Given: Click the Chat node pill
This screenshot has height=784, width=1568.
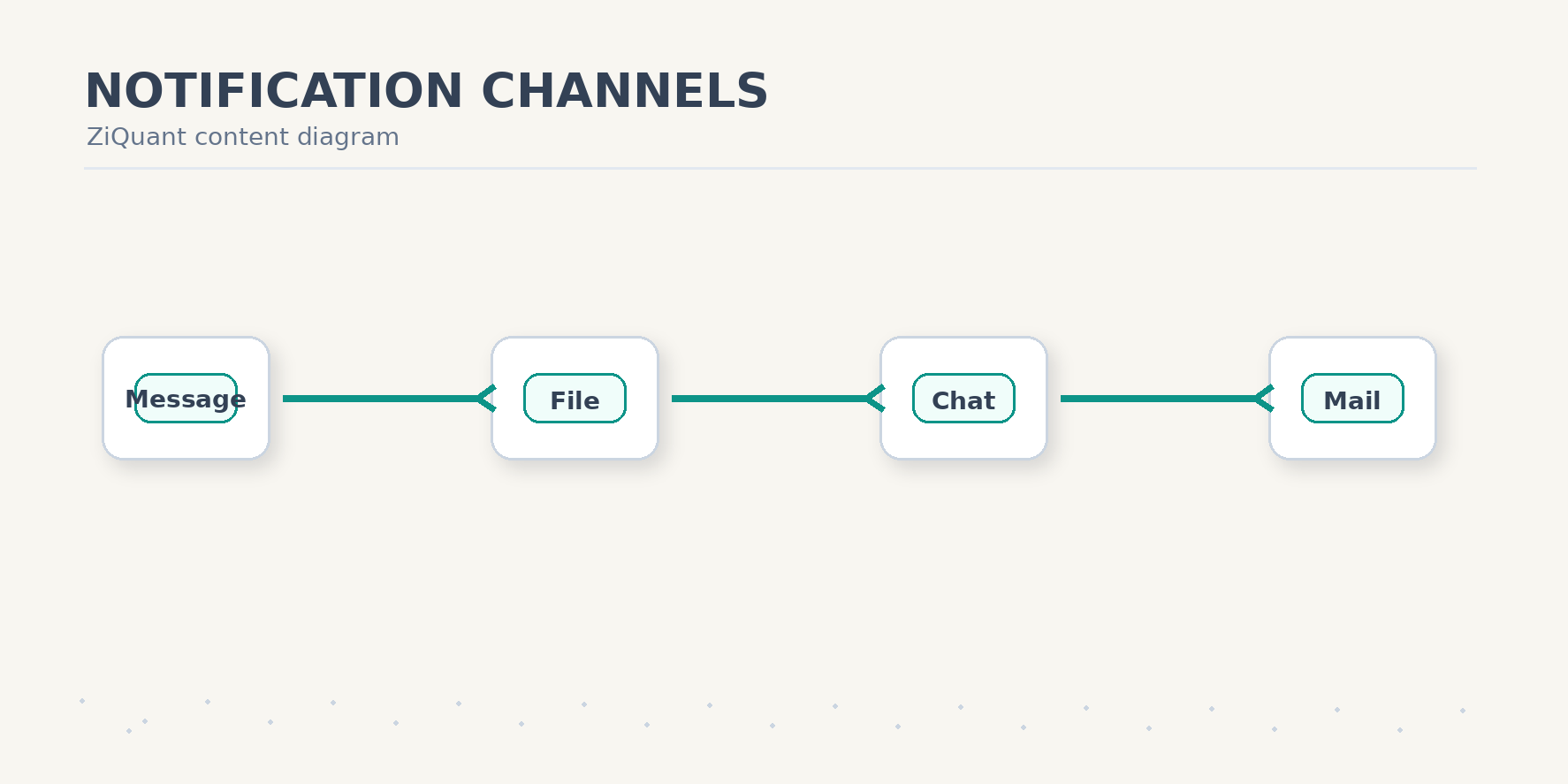Looking at the screenshot, I should tap(963, 399).
